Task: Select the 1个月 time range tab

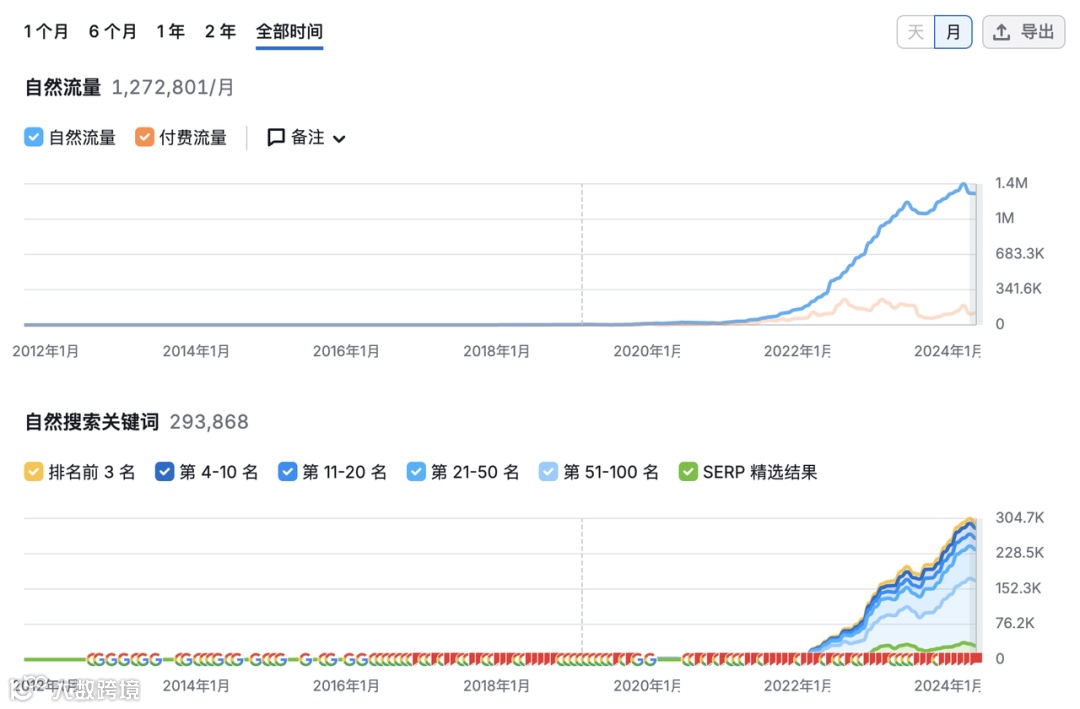Action: click(x=46, y=31)
